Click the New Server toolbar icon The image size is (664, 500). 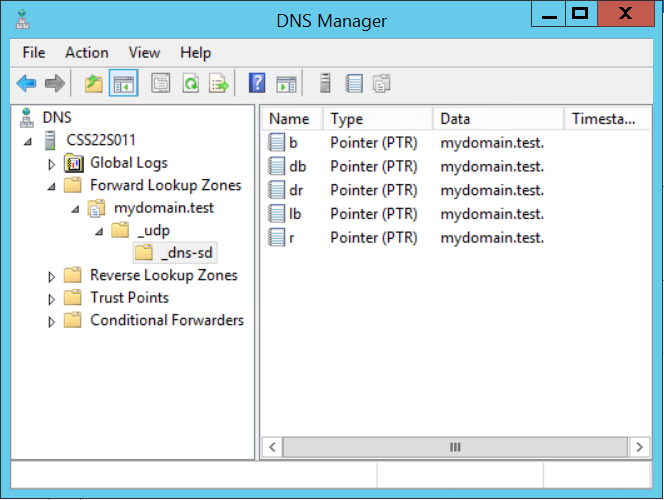click(x=324, y=84)
